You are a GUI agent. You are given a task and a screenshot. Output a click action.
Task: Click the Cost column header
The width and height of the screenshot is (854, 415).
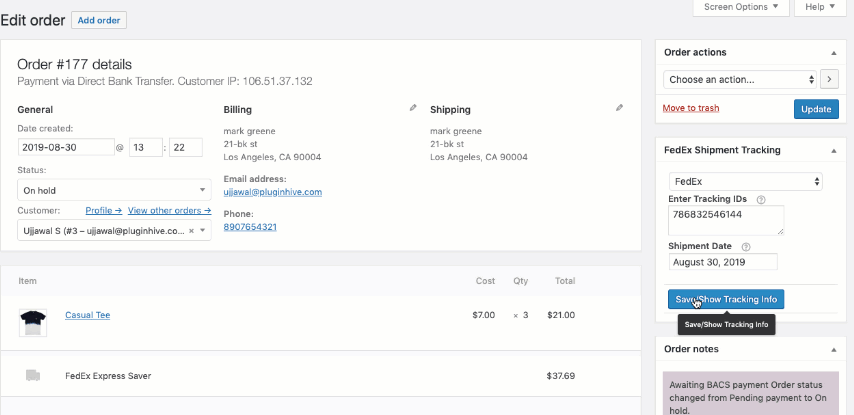(x=485, y=281)
